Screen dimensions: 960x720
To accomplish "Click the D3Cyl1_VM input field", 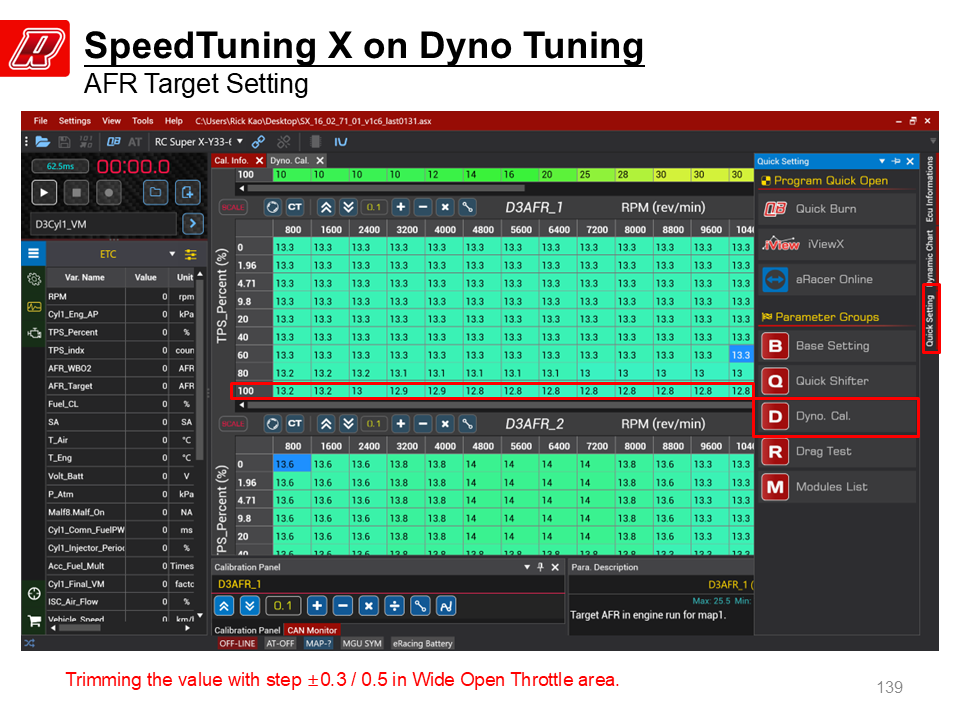I will coord(103,224).
